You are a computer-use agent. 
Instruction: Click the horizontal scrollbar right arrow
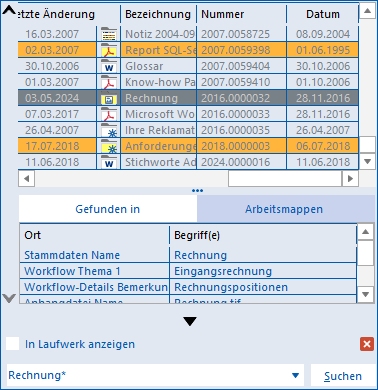tap(350, 179)
